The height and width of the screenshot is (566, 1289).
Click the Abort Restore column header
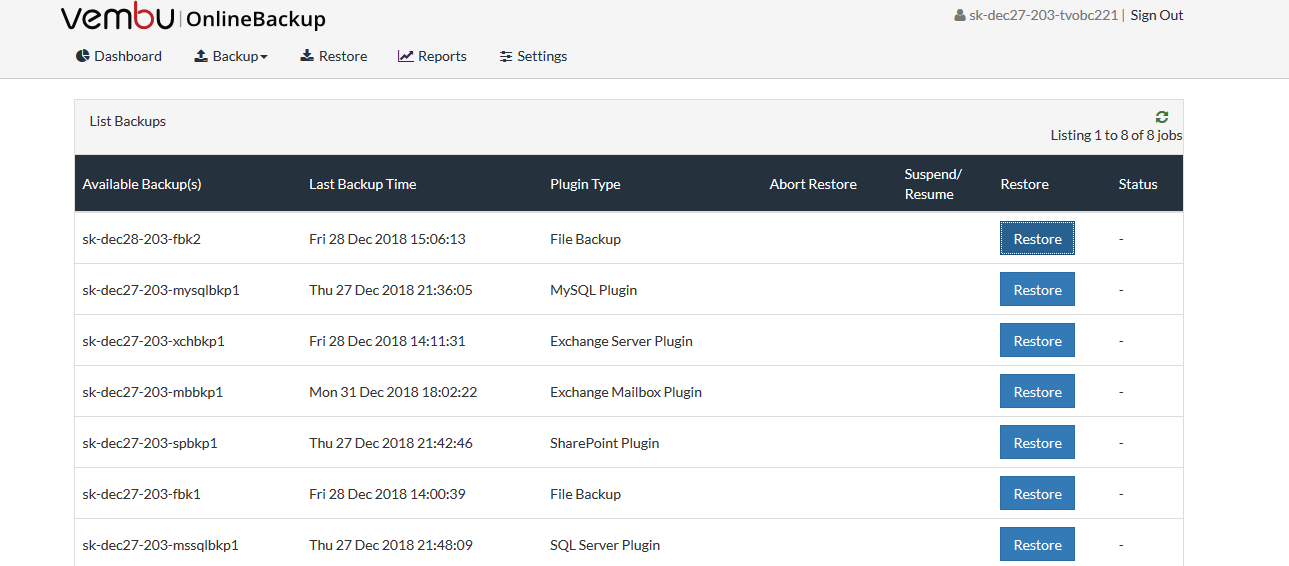(x=813, y=184)
